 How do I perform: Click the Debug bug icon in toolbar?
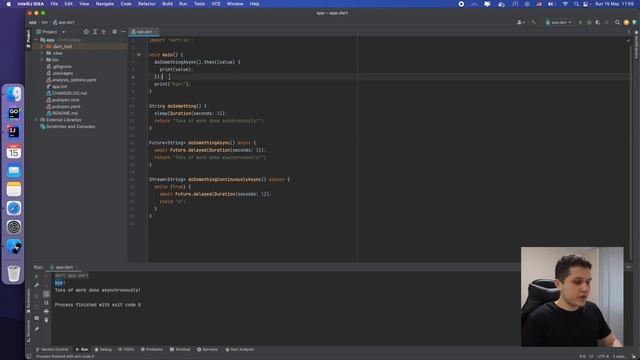[589, 22]
